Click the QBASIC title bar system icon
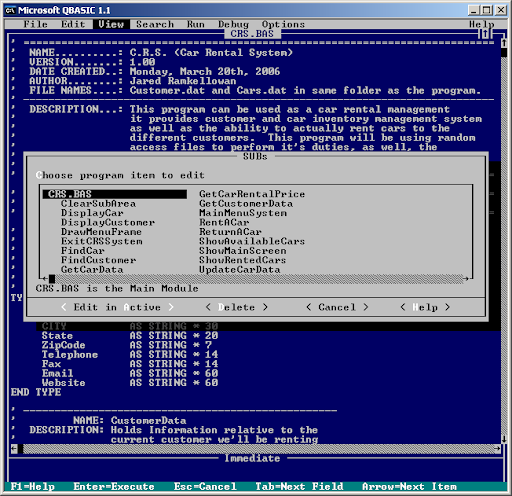Screen dimensions: 512x496 click(x=10, y=10)
